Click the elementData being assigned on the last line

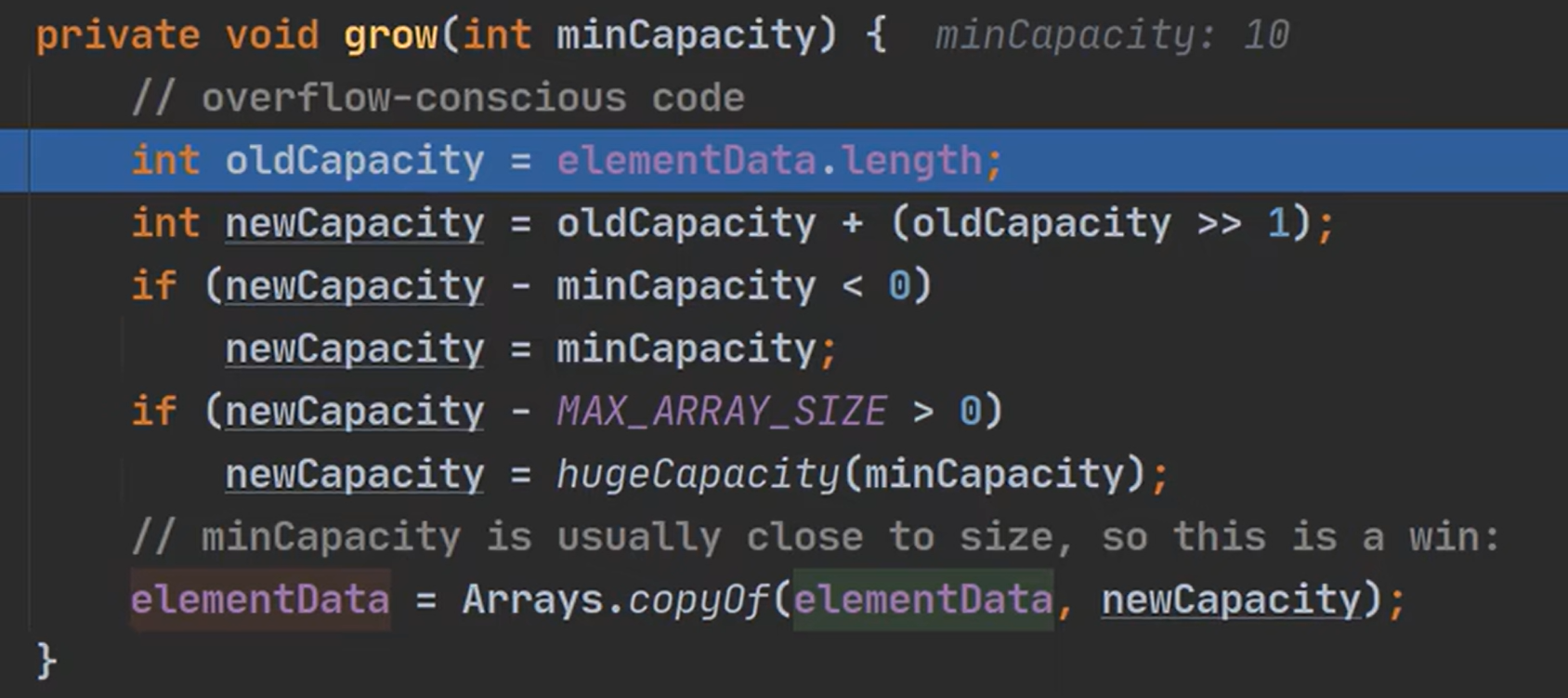point(260,600)
